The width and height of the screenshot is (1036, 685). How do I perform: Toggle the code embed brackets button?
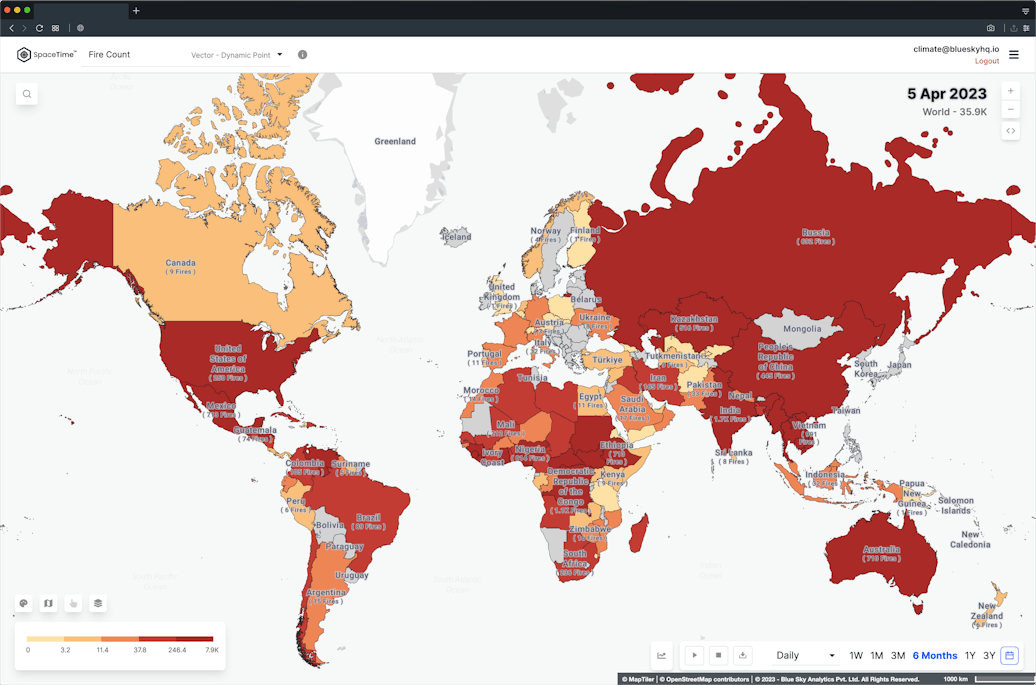pos(1010,131)
